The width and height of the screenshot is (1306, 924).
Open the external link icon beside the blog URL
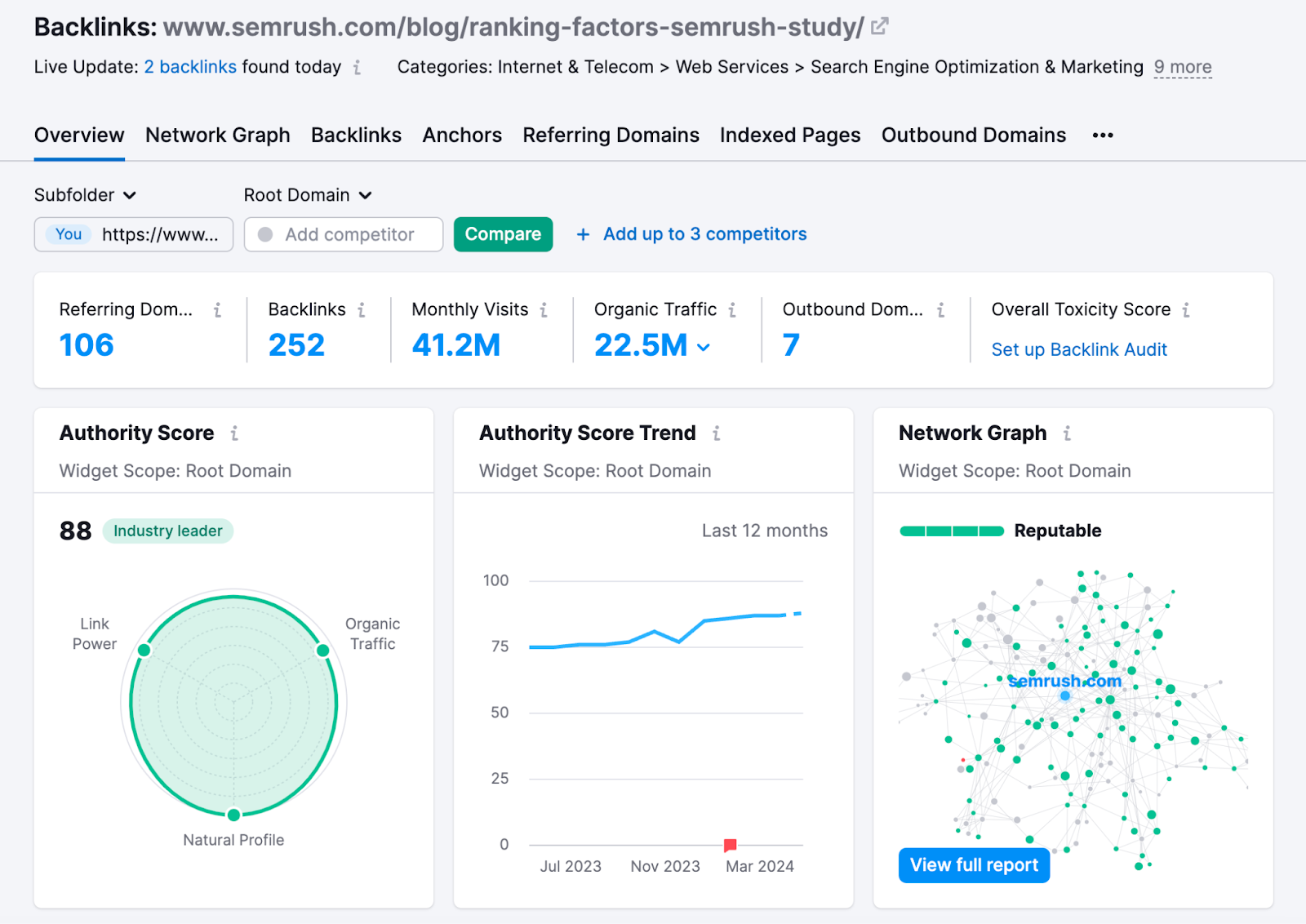pos(878,25)
